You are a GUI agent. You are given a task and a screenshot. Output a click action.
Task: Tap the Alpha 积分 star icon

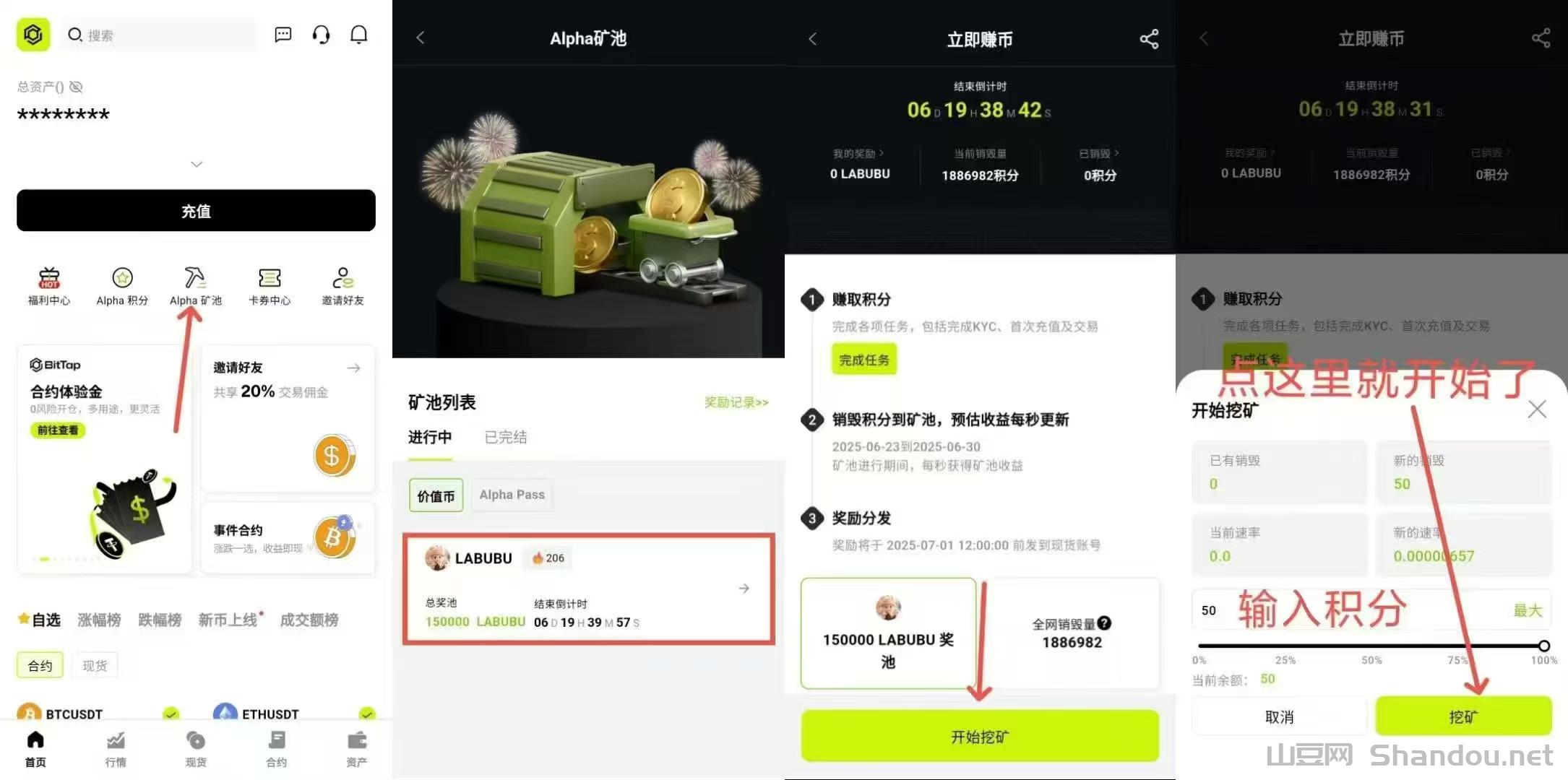(123, 277)
